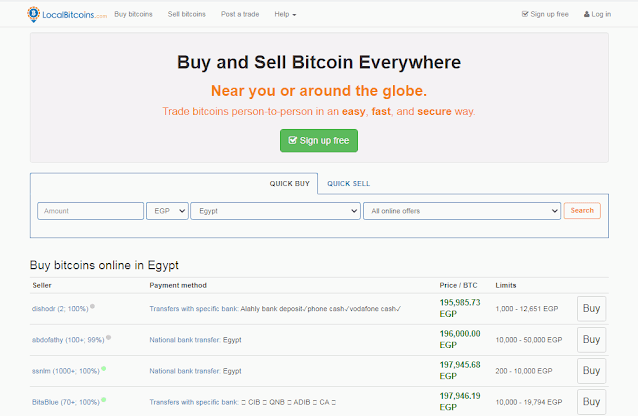
Task: Click limits text 10,000 - 50,000 EGP
Action: [x=529, y=340]
